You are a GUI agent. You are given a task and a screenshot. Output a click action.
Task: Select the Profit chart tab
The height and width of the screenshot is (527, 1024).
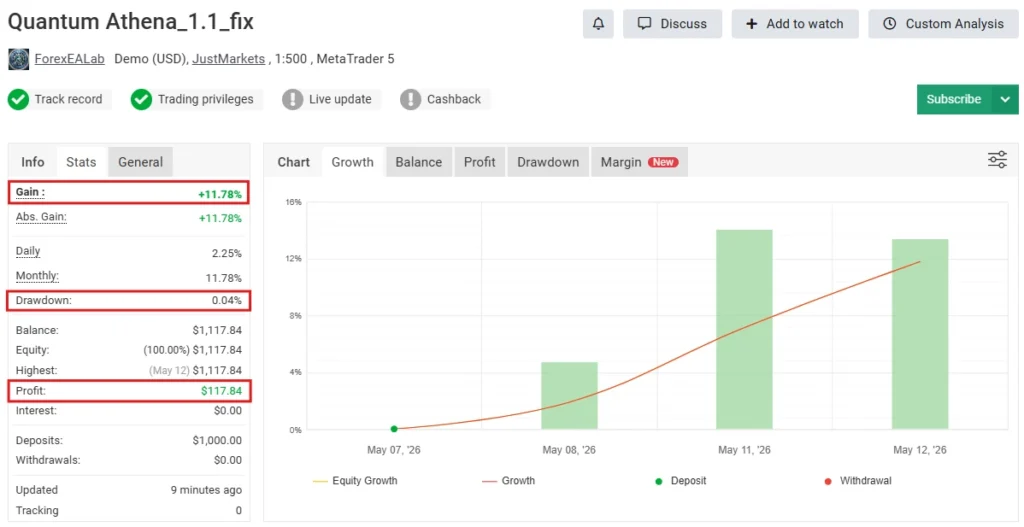tap(479, 162)
